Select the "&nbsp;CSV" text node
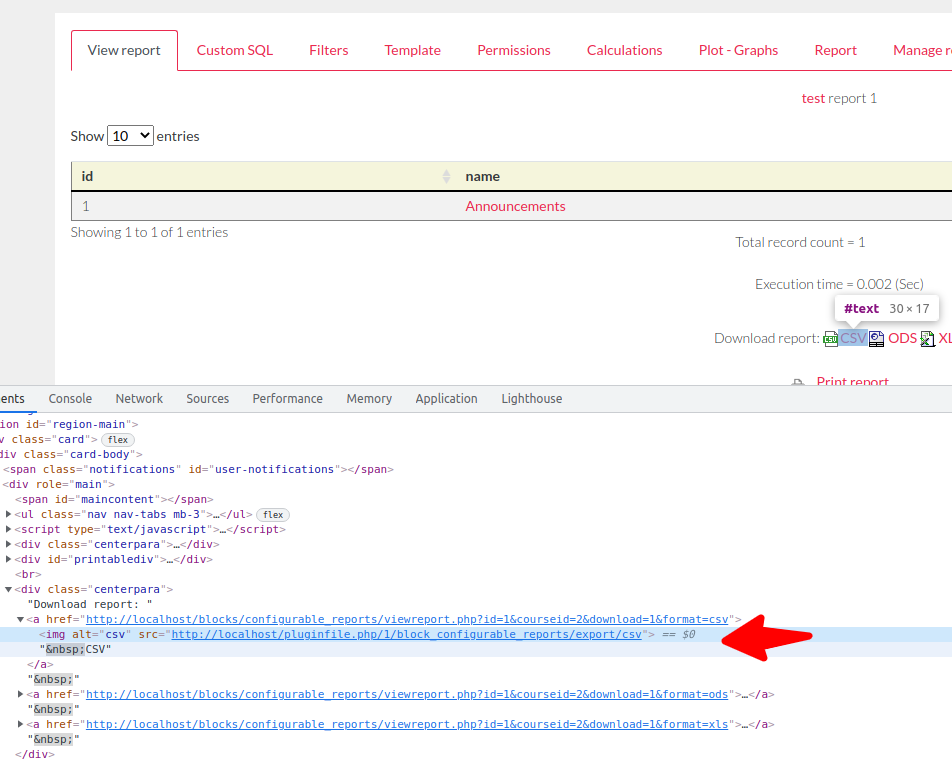The height and width of the screenshot is (763, 952). [76, 649]
